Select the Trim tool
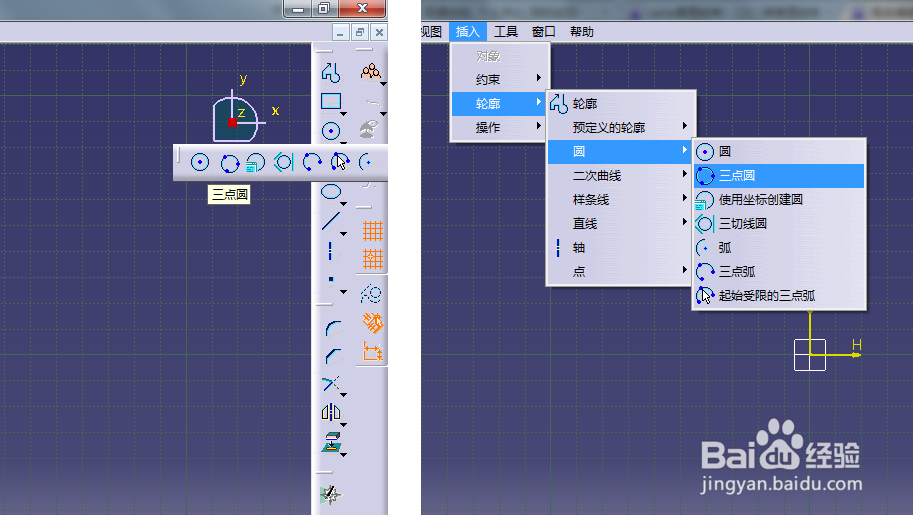The image size is (913, 515). 331,383
